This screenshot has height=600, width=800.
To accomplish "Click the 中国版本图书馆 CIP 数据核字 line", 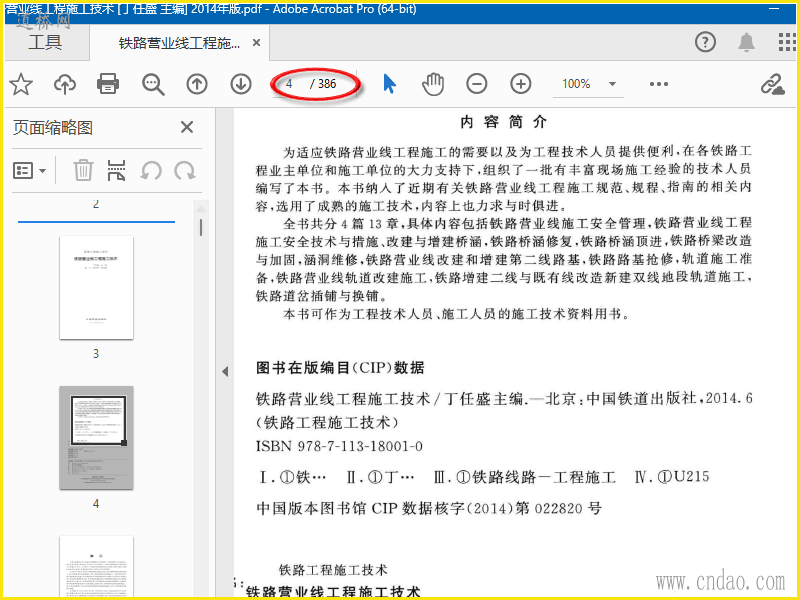I will tap(429, 508).
